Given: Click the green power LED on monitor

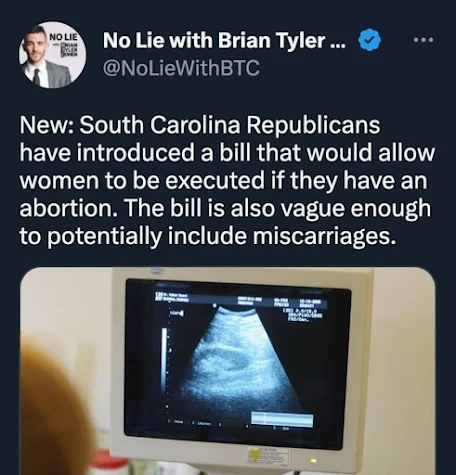Looking at the screenshot, I should [x=313, y=461].
